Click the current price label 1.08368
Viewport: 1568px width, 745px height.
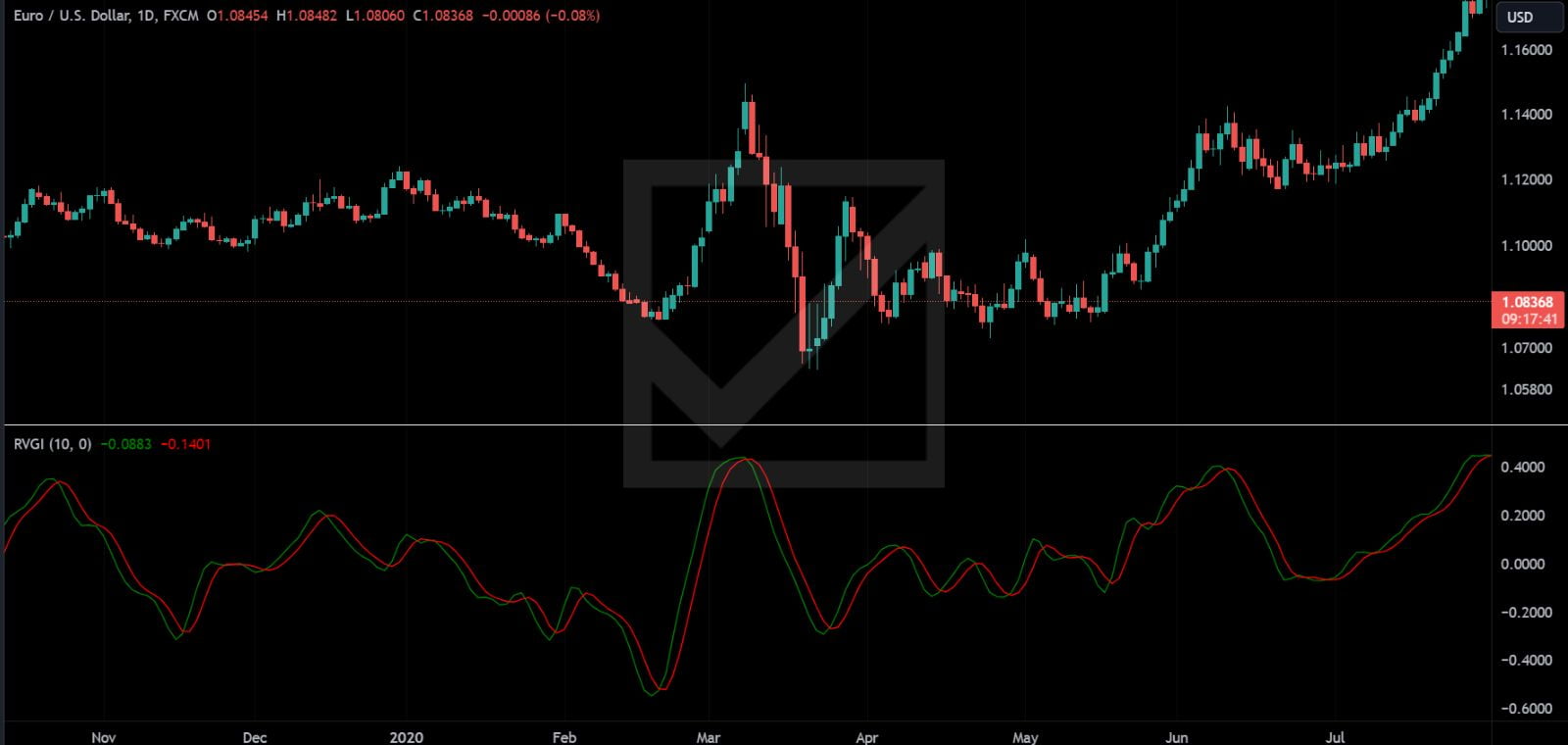(1528, 302)
